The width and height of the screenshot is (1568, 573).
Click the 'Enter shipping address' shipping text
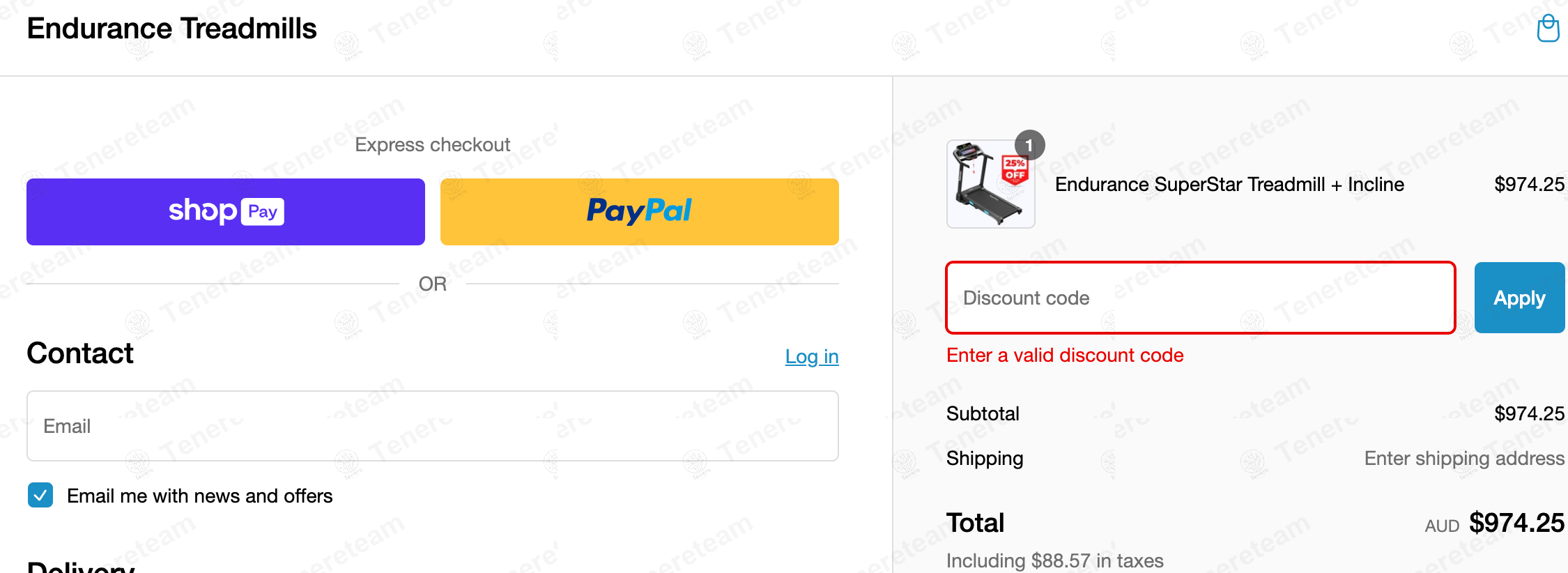[1463, 458]
